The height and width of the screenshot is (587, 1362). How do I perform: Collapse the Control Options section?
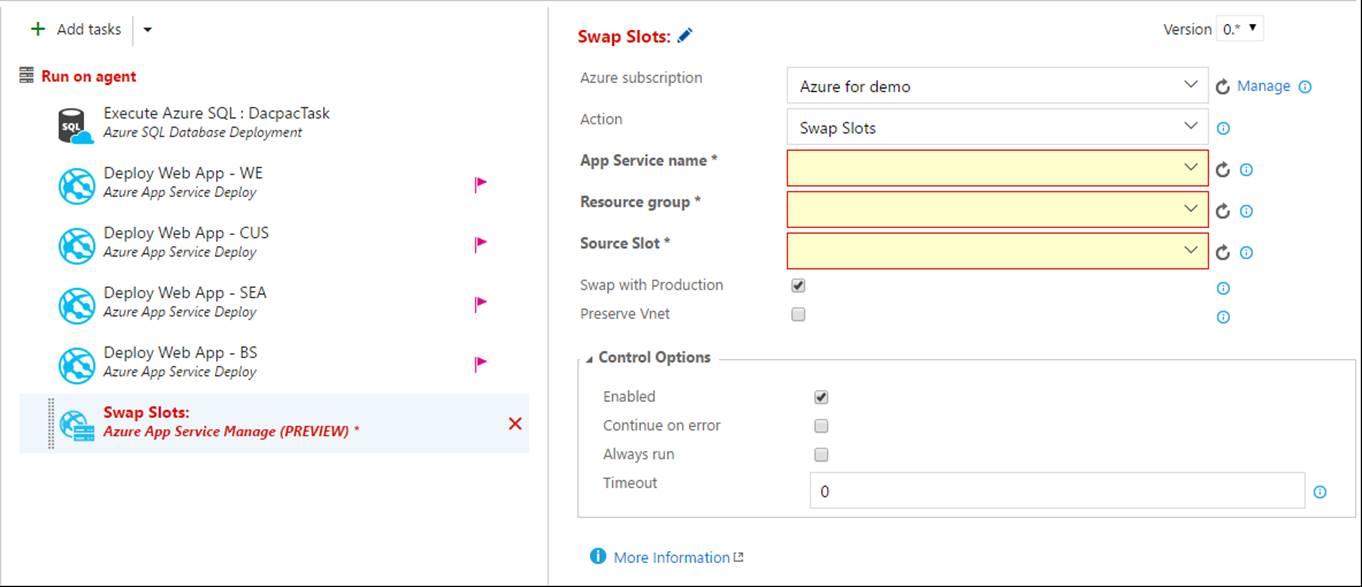589,358
